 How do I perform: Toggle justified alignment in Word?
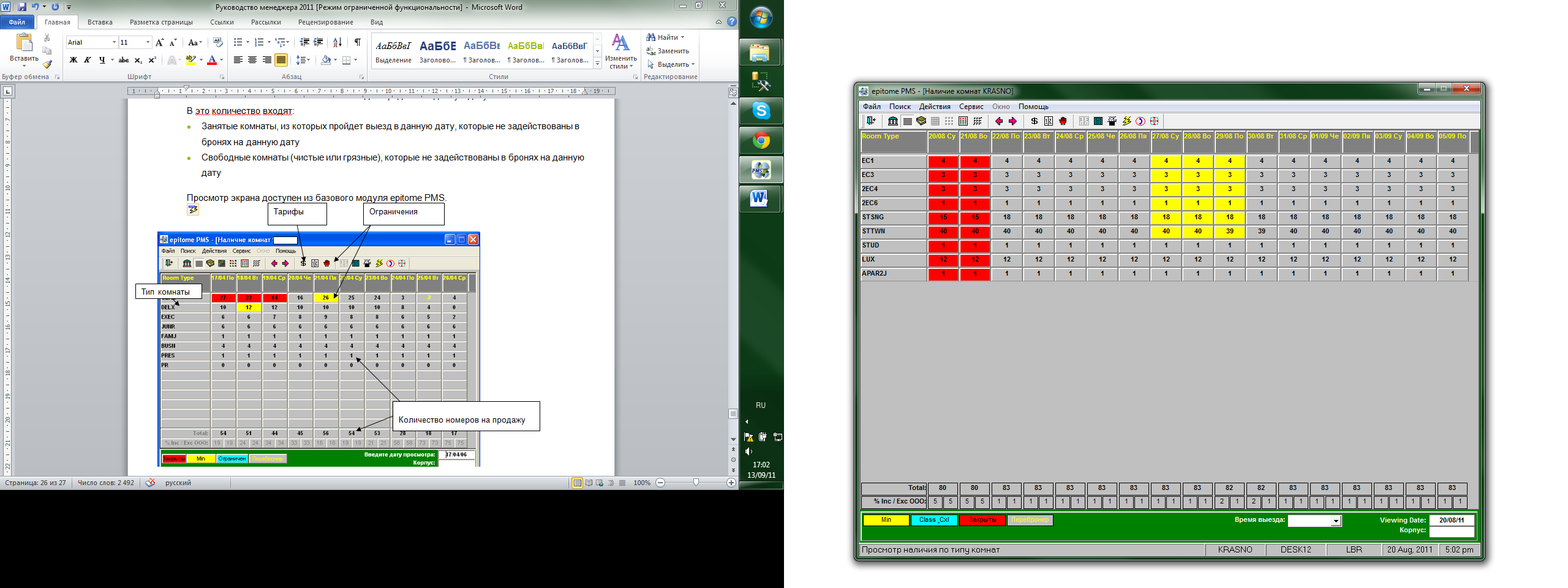[x=281, y=60]
